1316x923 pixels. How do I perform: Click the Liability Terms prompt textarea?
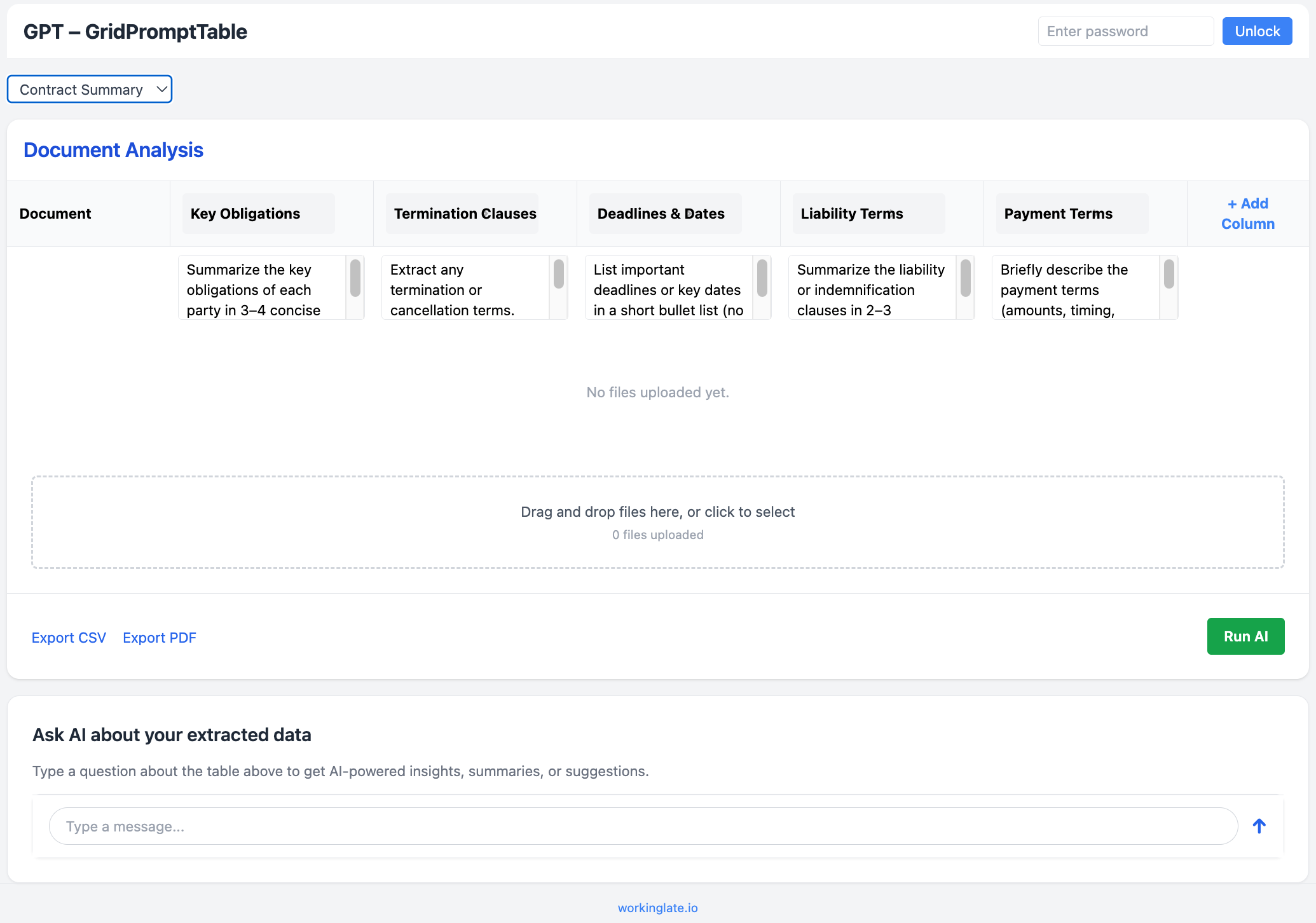(871, 289)
